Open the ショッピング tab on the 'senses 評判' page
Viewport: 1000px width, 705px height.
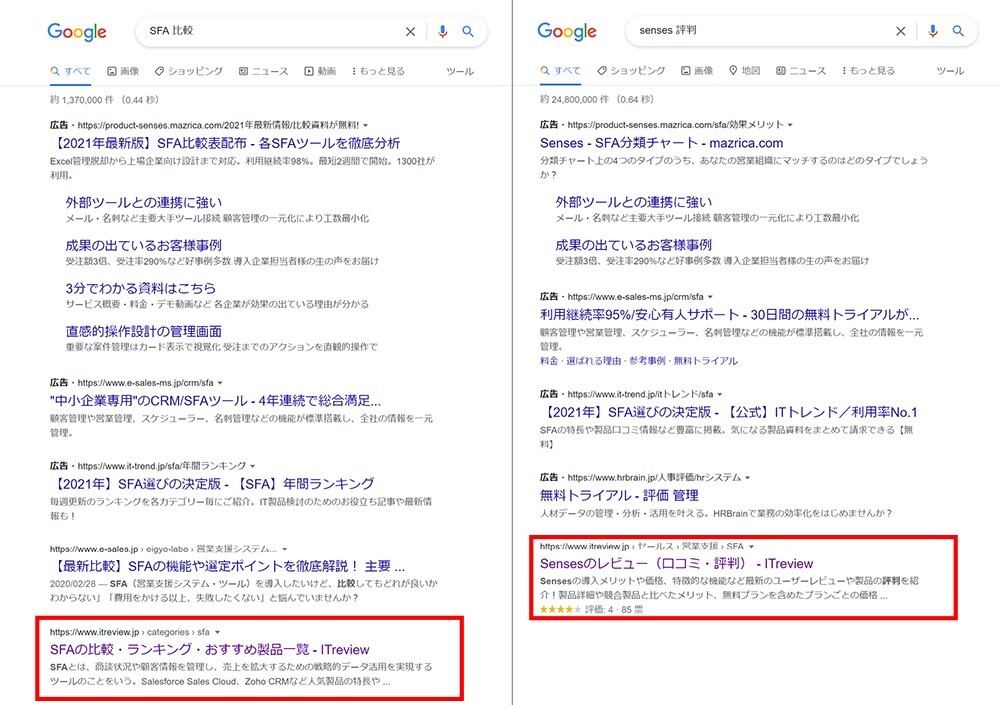pos(631,71)
